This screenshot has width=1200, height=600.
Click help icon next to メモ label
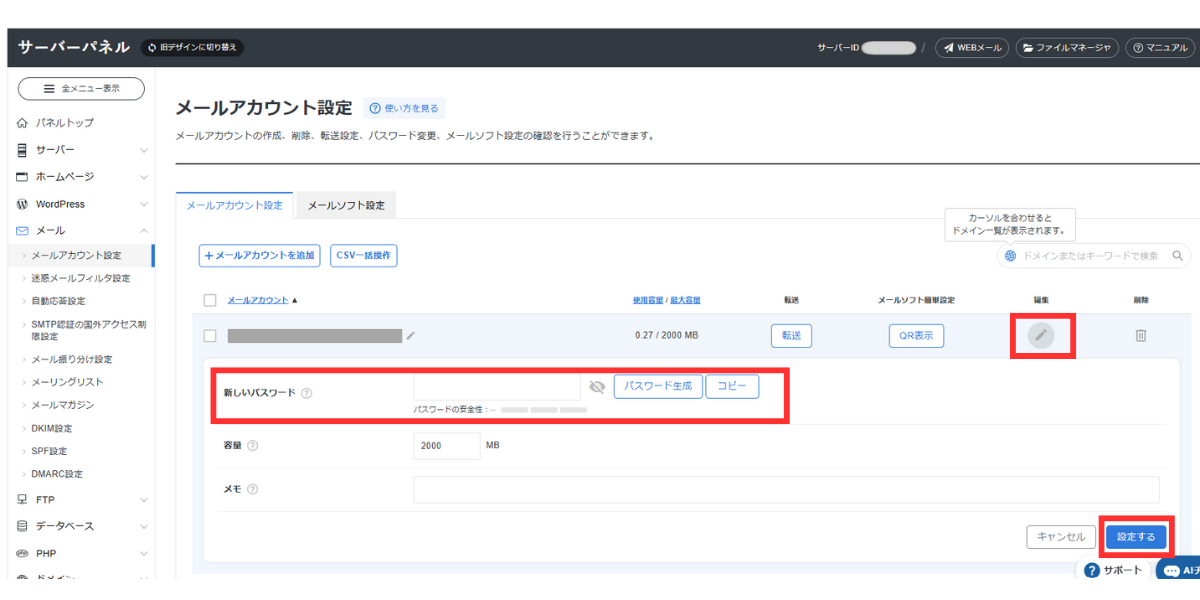[x=252, y=489]
